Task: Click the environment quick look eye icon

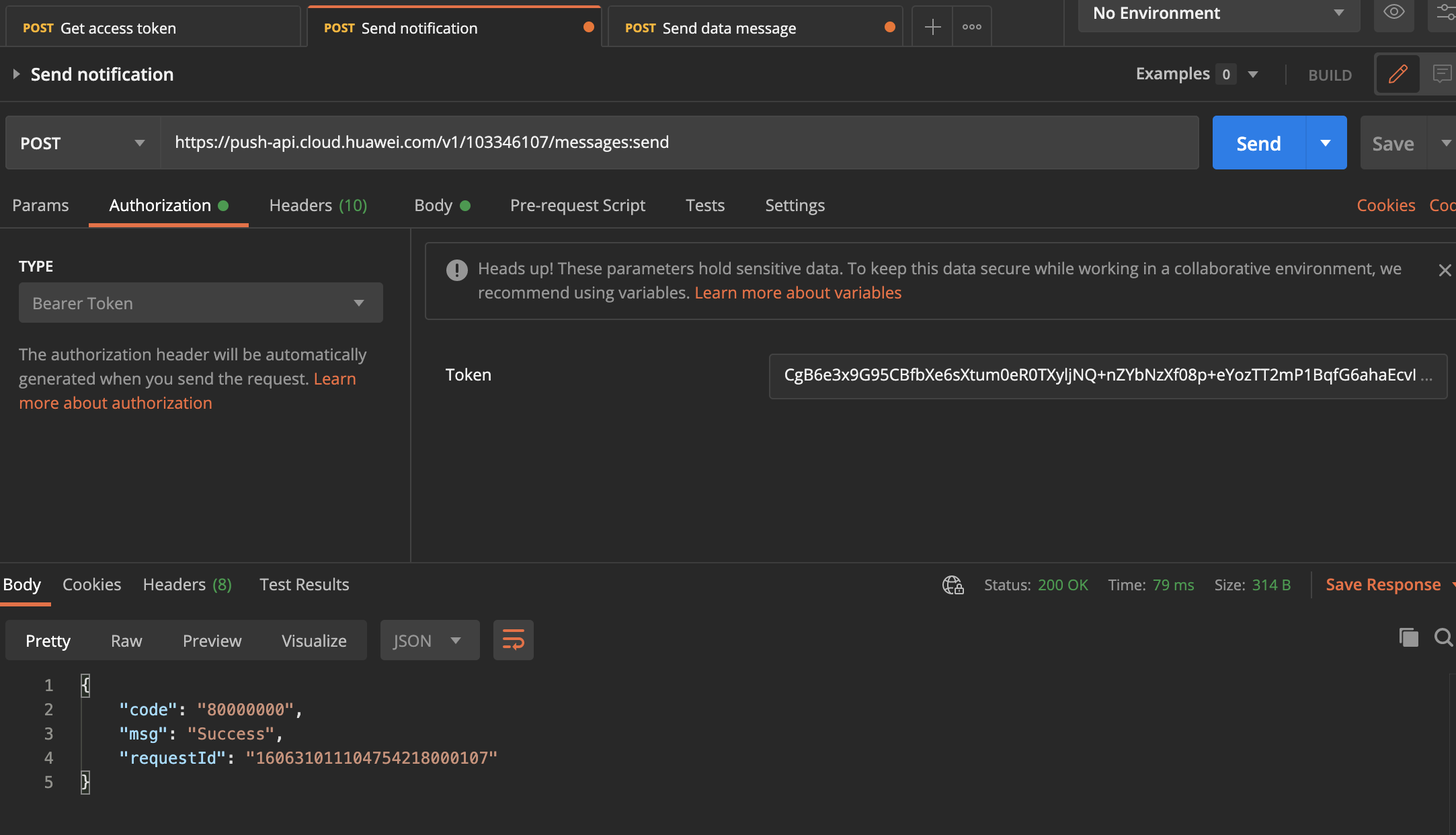Action: (1393, 12)
